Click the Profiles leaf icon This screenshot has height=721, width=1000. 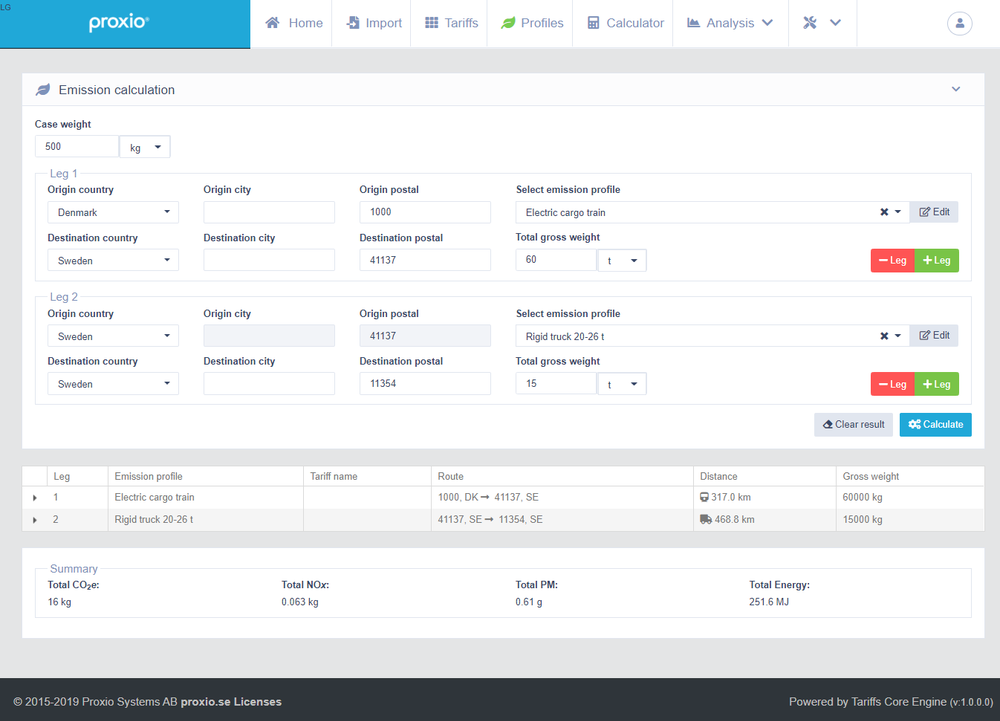click(x=508, y=23)
